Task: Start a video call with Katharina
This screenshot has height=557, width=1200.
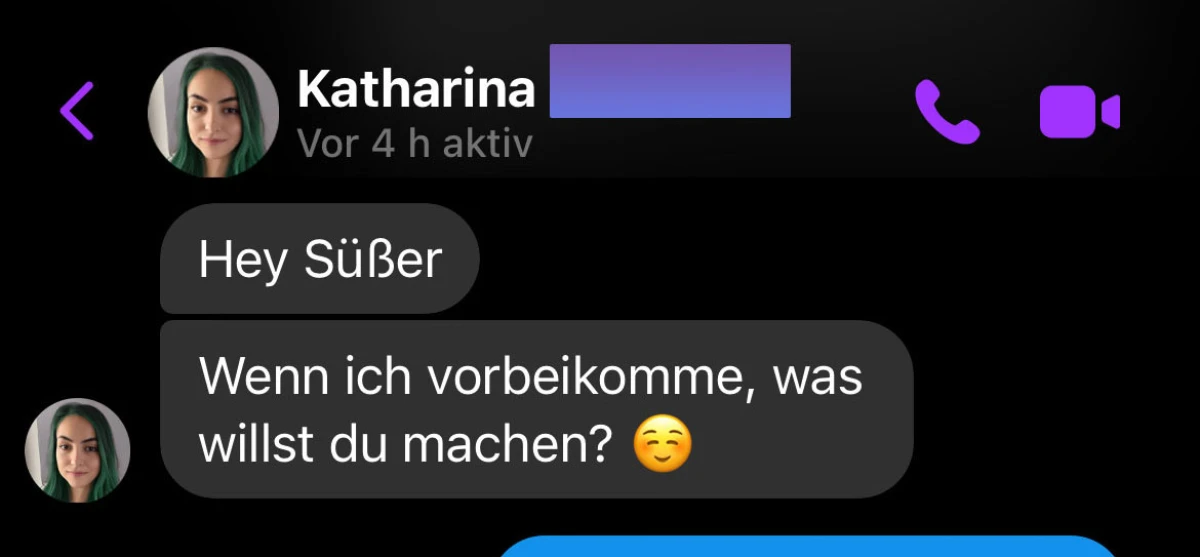Action: point(1079,111)
